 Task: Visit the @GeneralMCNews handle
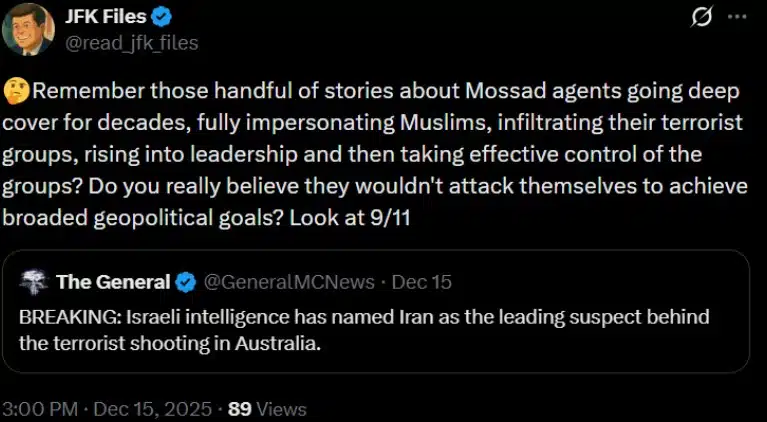[x=288, y=282]
